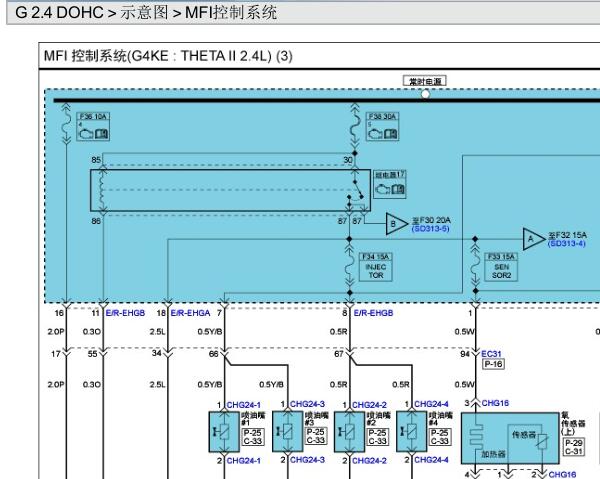Click the engine icon under 继电器17 label
The height and width of the screenshot is (479, 600).
tap(382, 189)
